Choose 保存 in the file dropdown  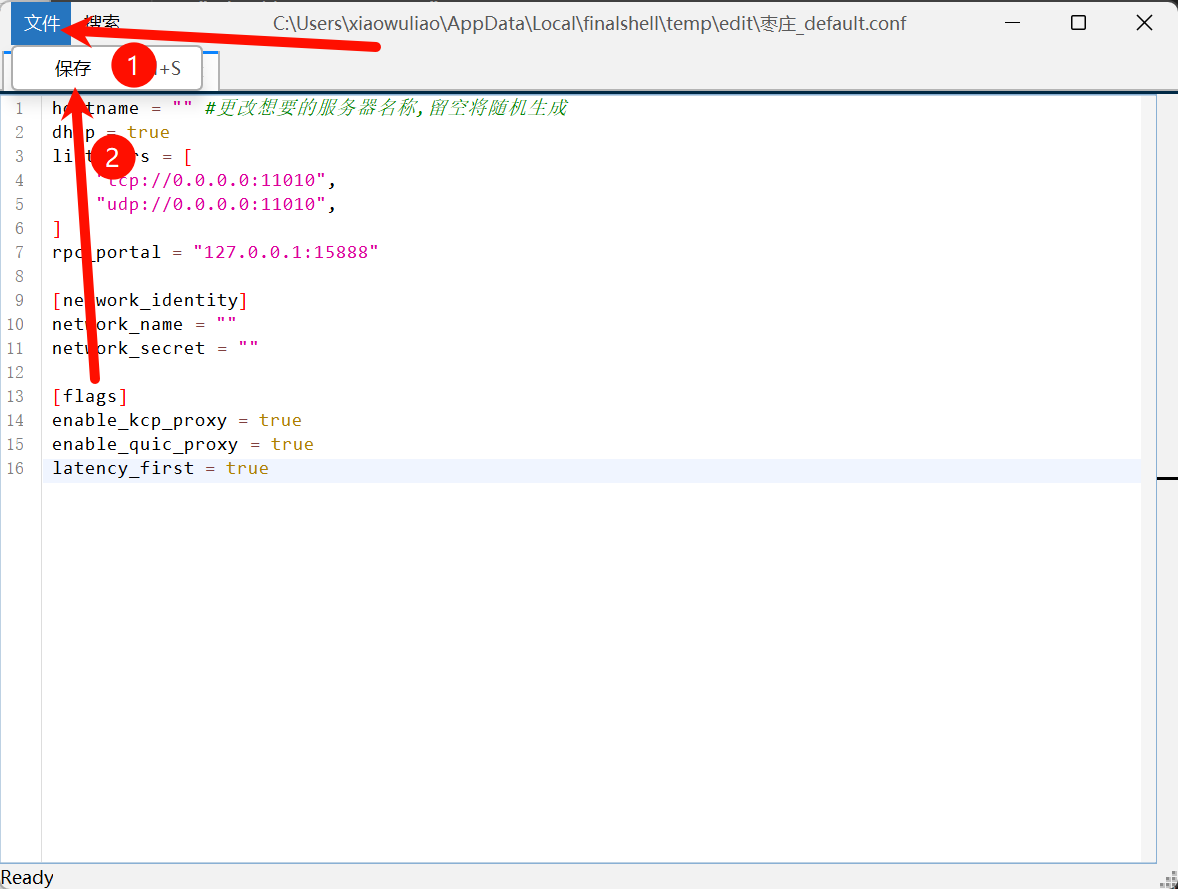tap(73, 69)
